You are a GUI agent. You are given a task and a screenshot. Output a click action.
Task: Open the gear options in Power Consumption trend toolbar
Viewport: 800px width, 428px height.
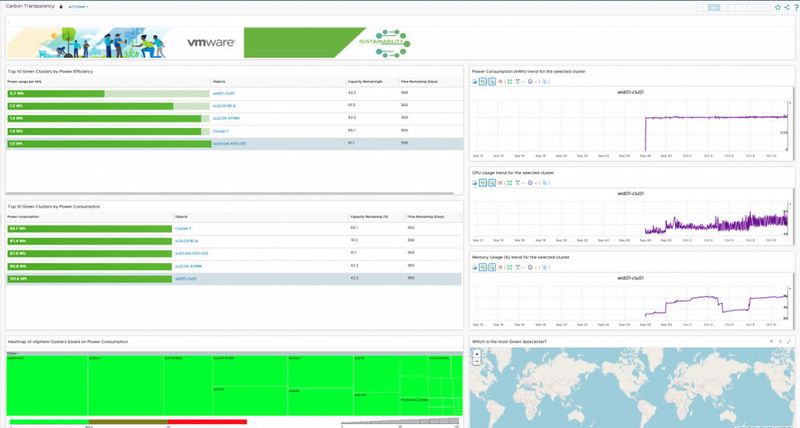point(530,82)
